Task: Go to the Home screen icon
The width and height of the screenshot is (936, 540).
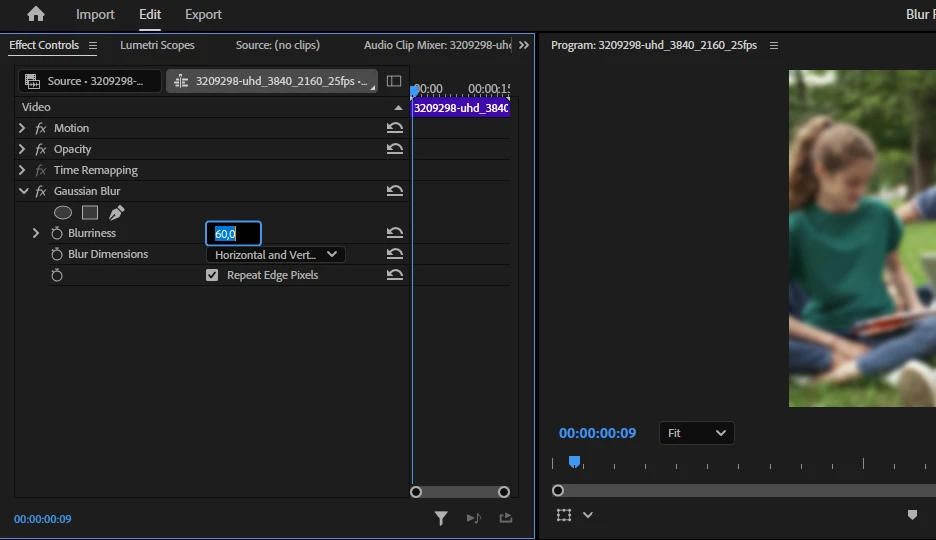Action: pyautogui.click(x=36, y=14)
